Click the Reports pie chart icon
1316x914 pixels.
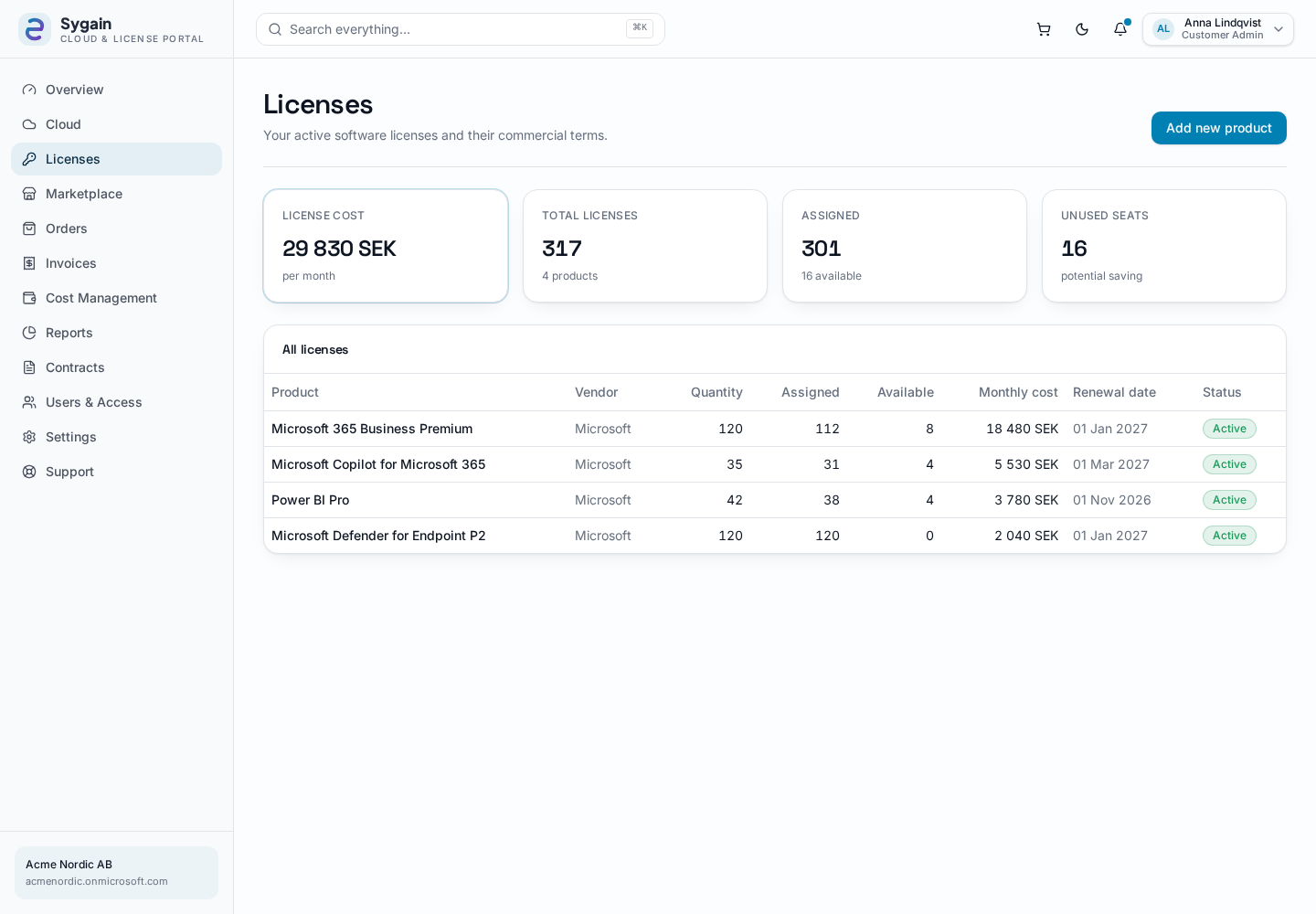[29, 333]
